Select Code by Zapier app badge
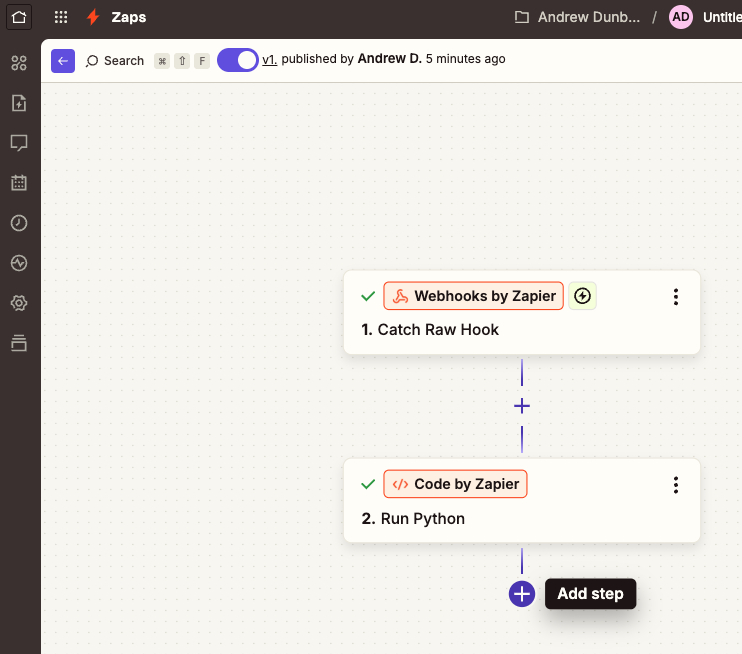 tap(455, 484)
